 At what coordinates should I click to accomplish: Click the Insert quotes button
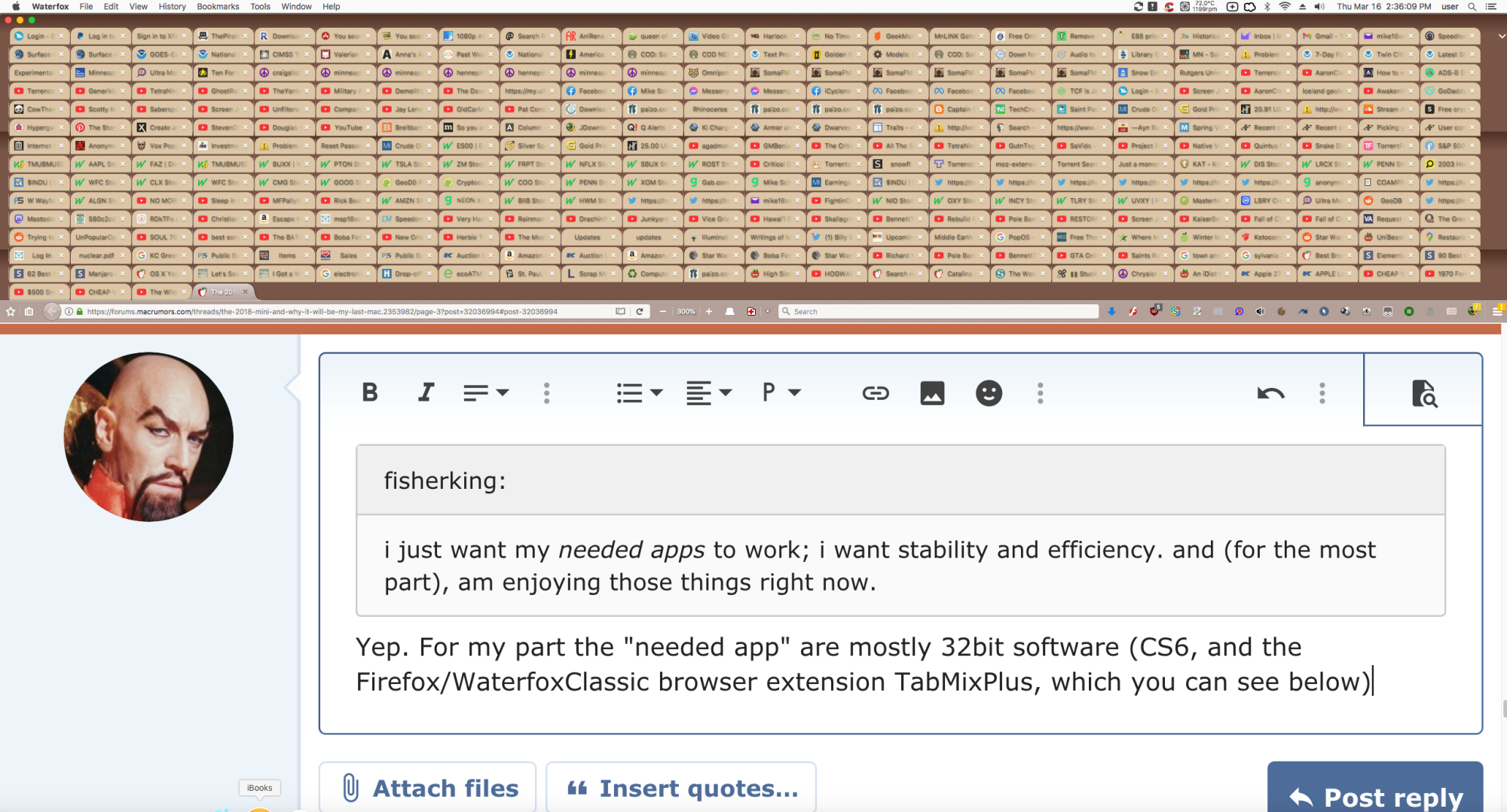[x=681, y=787]
